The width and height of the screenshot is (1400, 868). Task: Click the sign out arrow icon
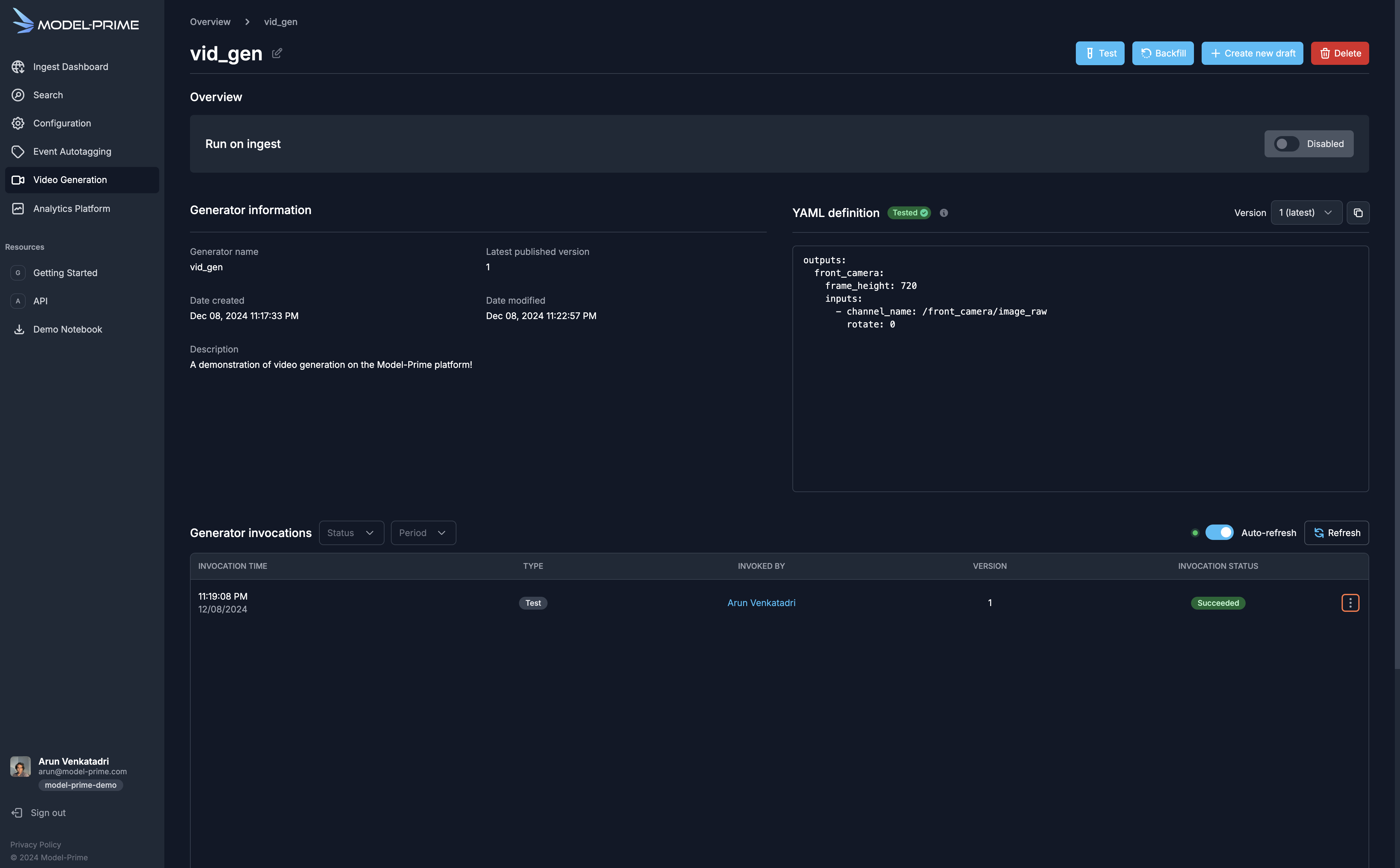click(17, 813)
